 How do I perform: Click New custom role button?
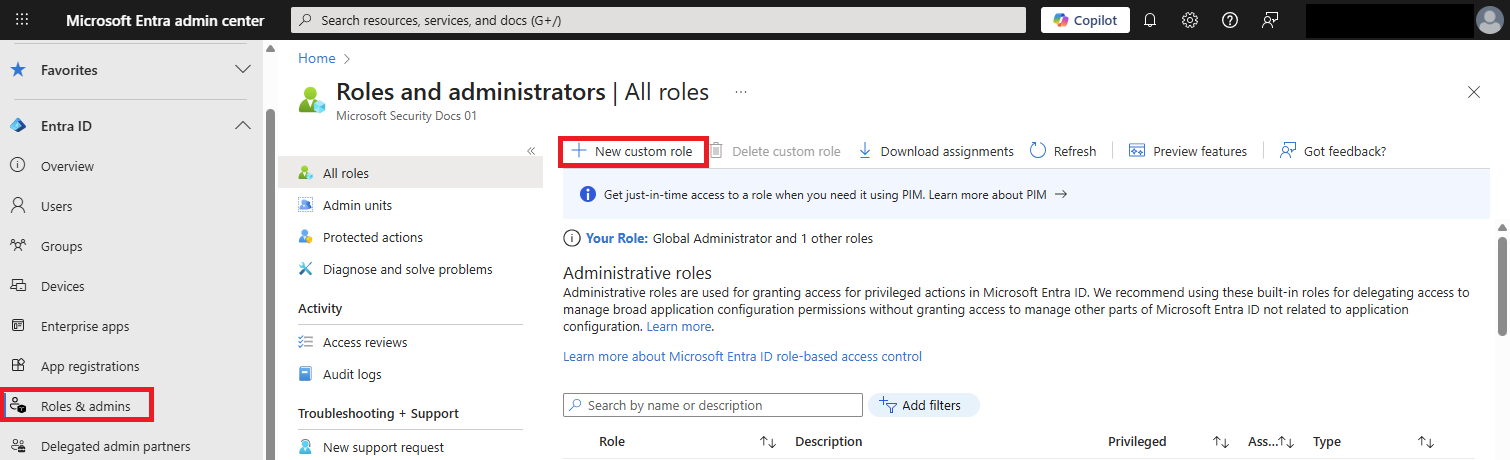click(x=632, y=151)
